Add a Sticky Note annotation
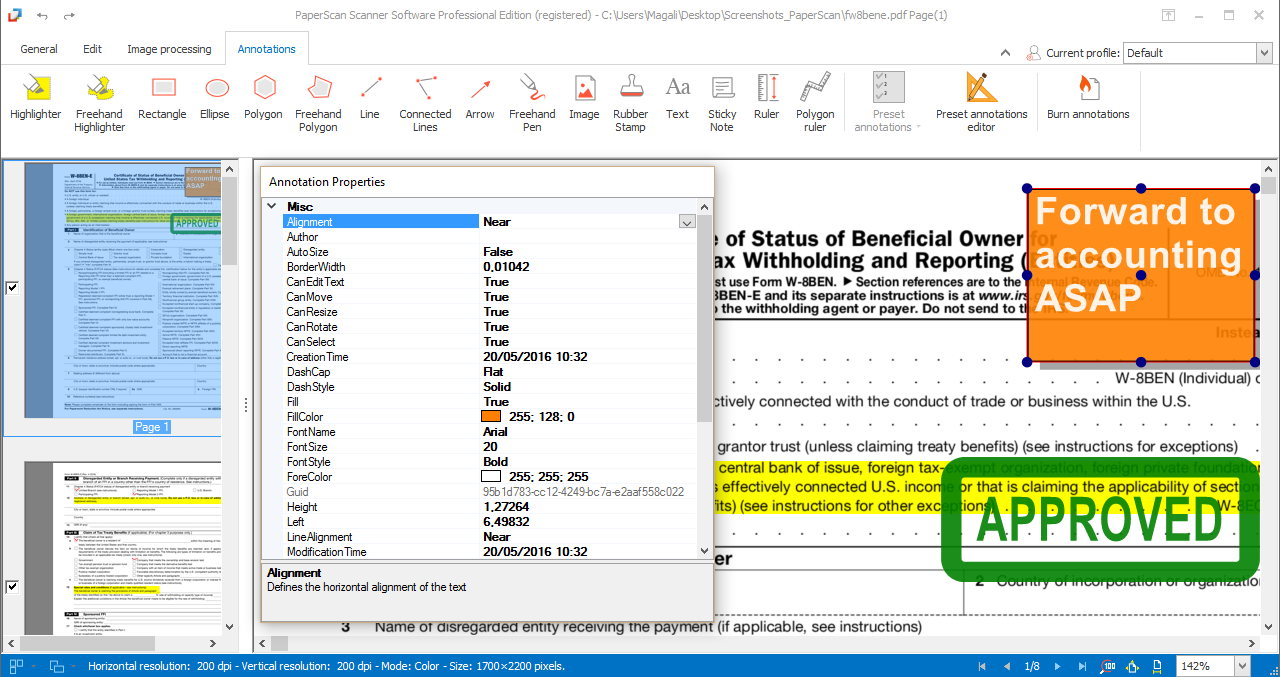Image resolution: width=1280 pixels, height=677 pixels. (722, 98)
